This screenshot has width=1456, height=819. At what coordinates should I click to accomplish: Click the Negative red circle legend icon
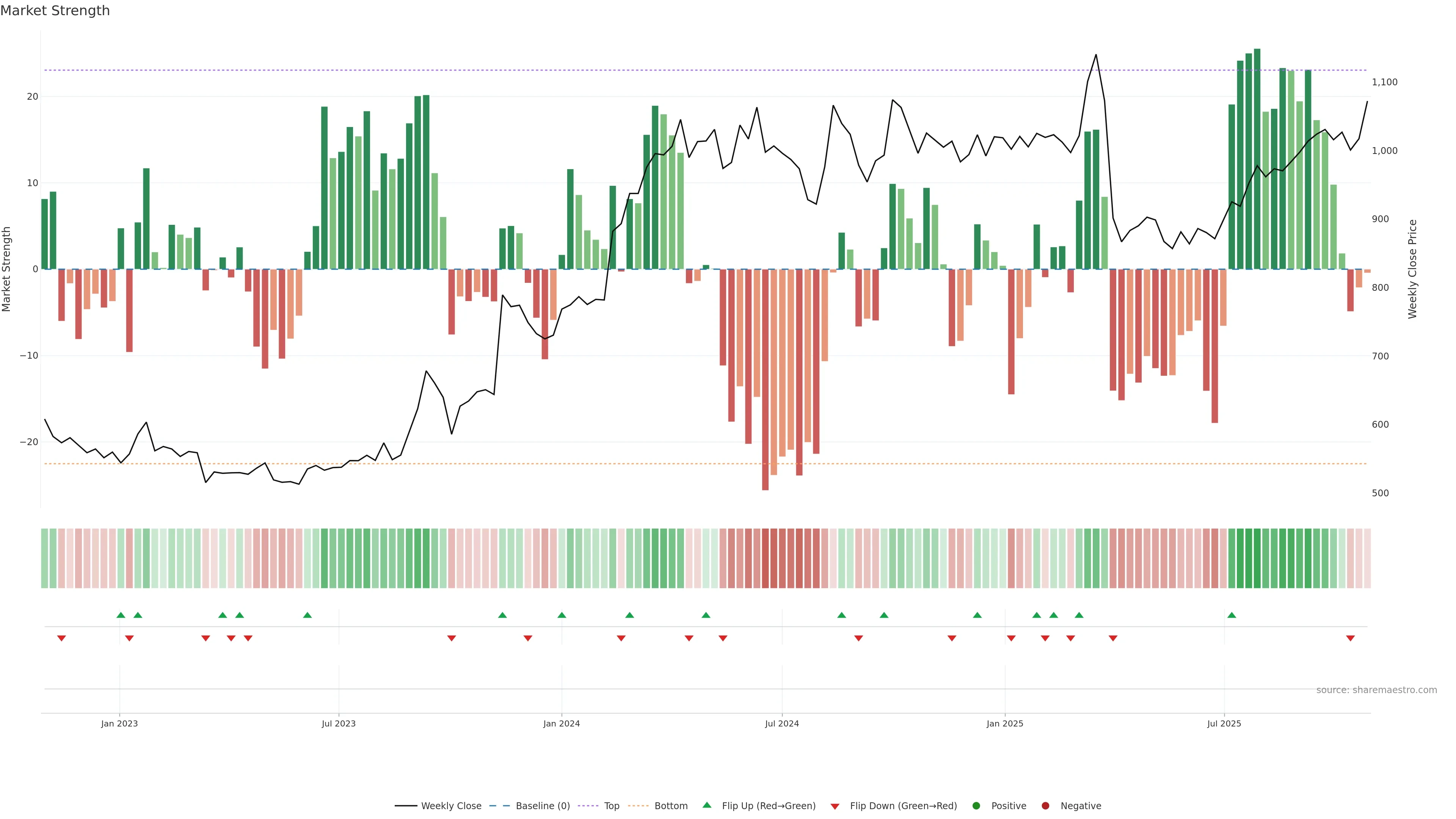(1045, 806)
